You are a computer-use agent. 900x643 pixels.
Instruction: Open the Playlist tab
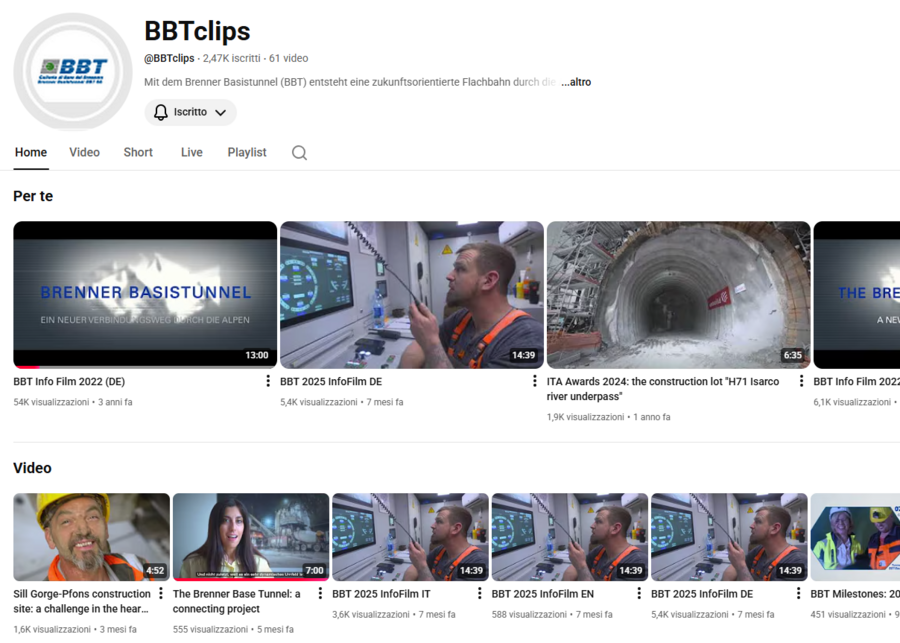[x=246, y=152]
